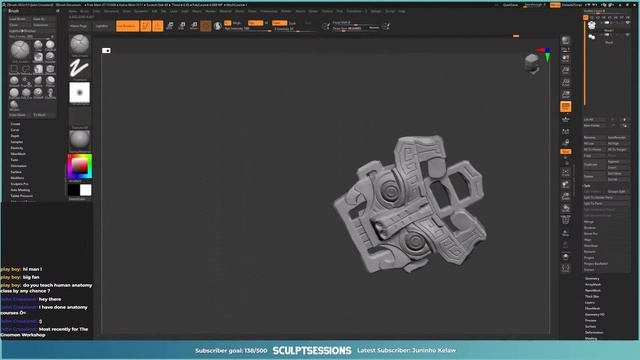Select the SelectLasso brush thumbnail
The image size is (640, 360).
pyautogui.click(x=27, y=69)
